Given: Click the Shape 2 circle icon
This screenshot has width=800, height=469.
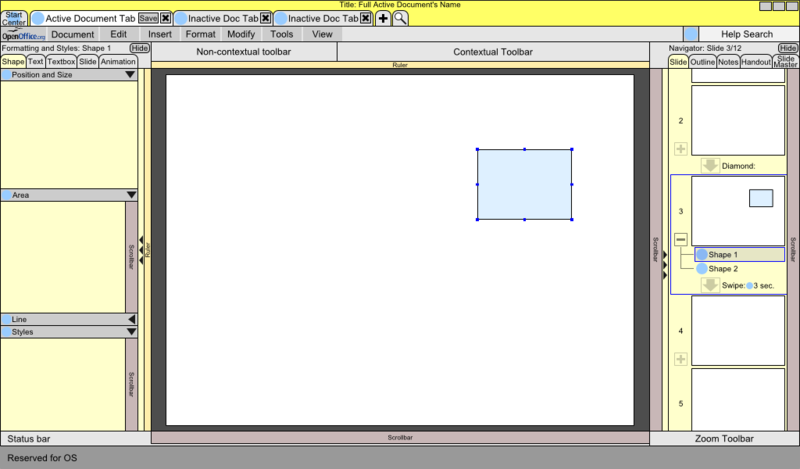Looking at the screenshot, I should [701, 269].
